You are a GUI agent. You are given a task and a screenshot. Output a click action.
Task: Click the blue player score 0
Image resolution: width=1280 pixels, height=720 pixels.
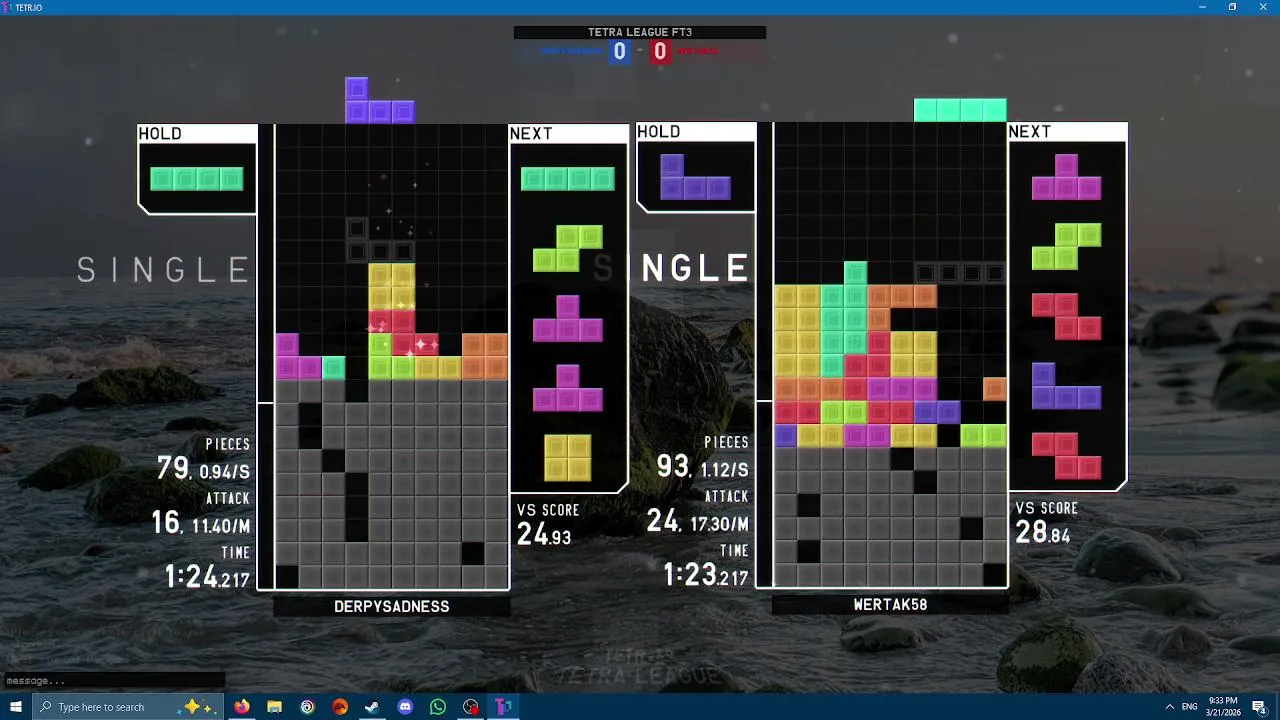(x=619, y=52)
